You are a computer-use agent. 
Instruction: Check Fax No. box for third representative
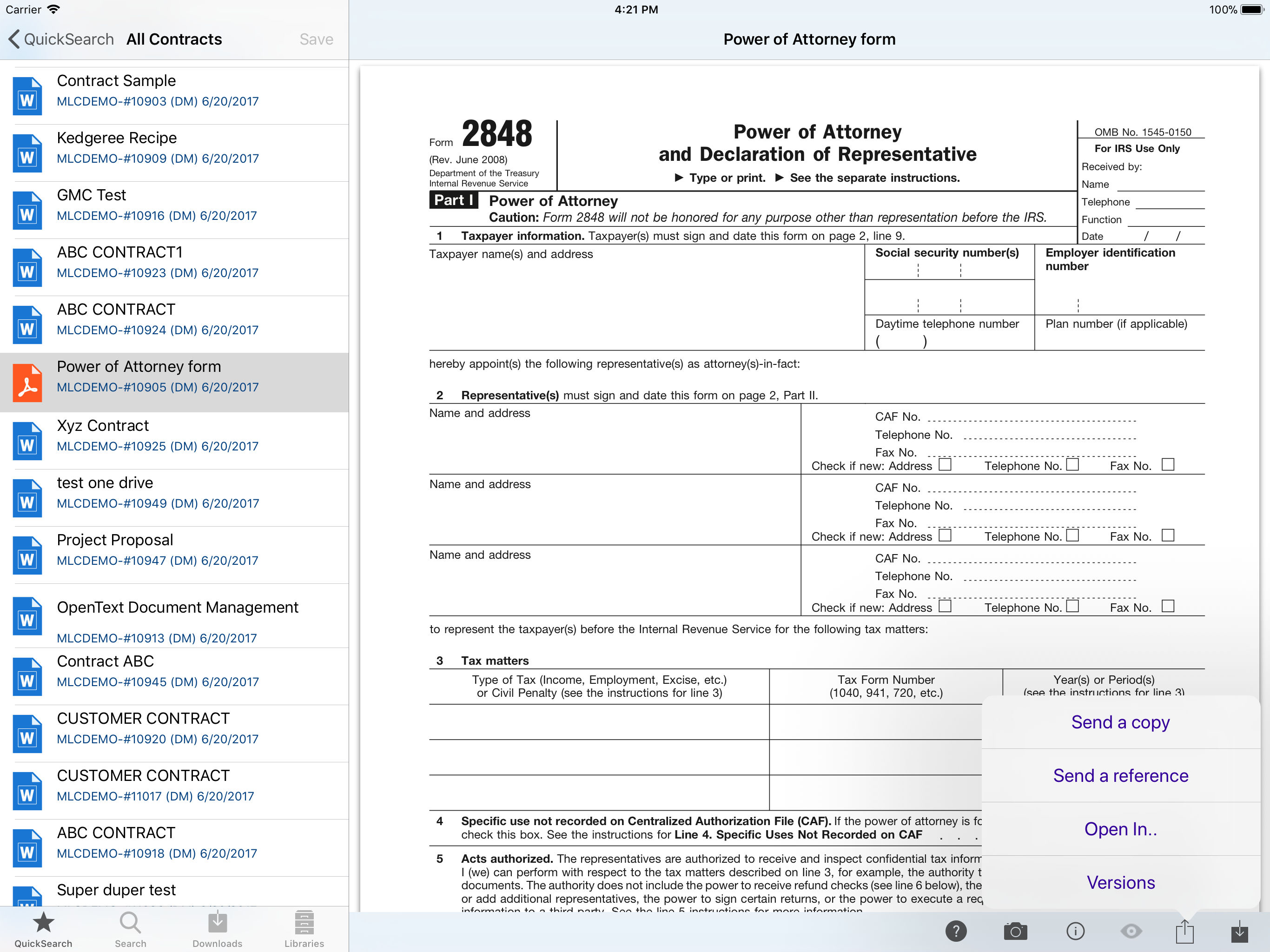(x=1168, y=606)
